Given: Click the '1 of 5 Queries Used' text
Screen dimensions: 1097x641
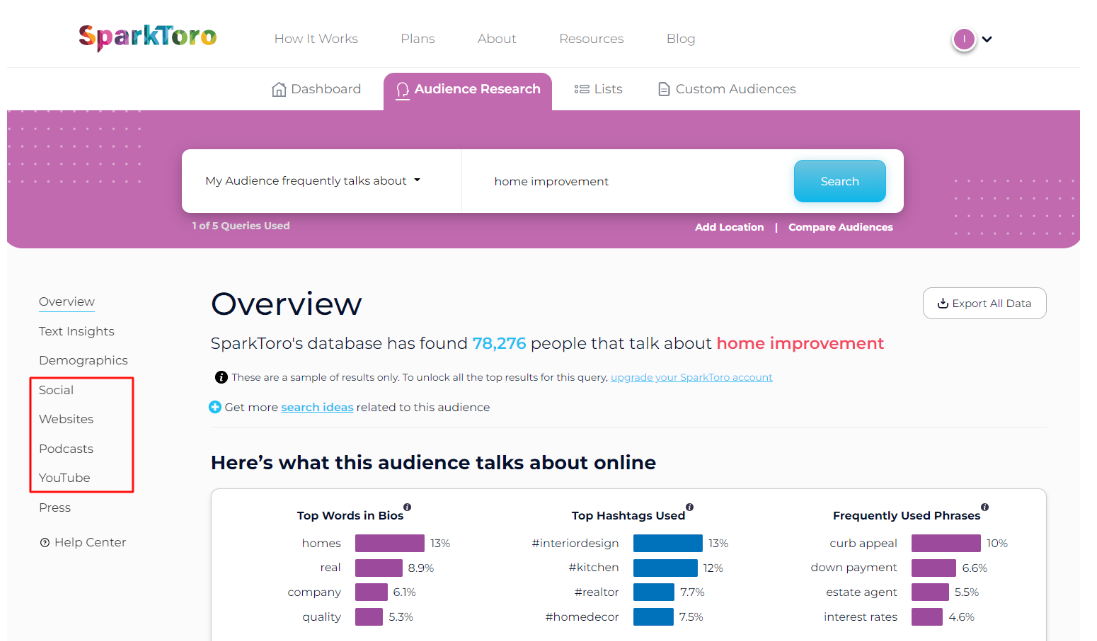Looking at the screenshot, I should pos(241,225).
